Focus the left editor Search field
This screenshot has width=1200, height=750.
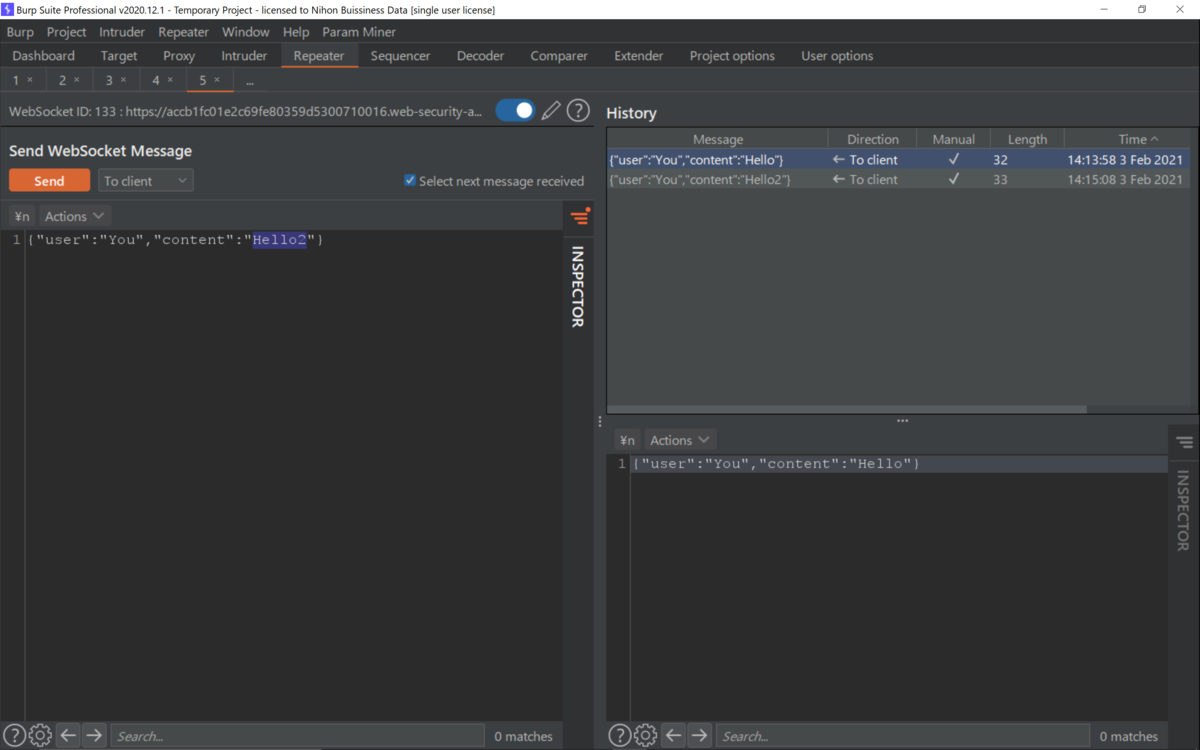[x=297, y=736]
